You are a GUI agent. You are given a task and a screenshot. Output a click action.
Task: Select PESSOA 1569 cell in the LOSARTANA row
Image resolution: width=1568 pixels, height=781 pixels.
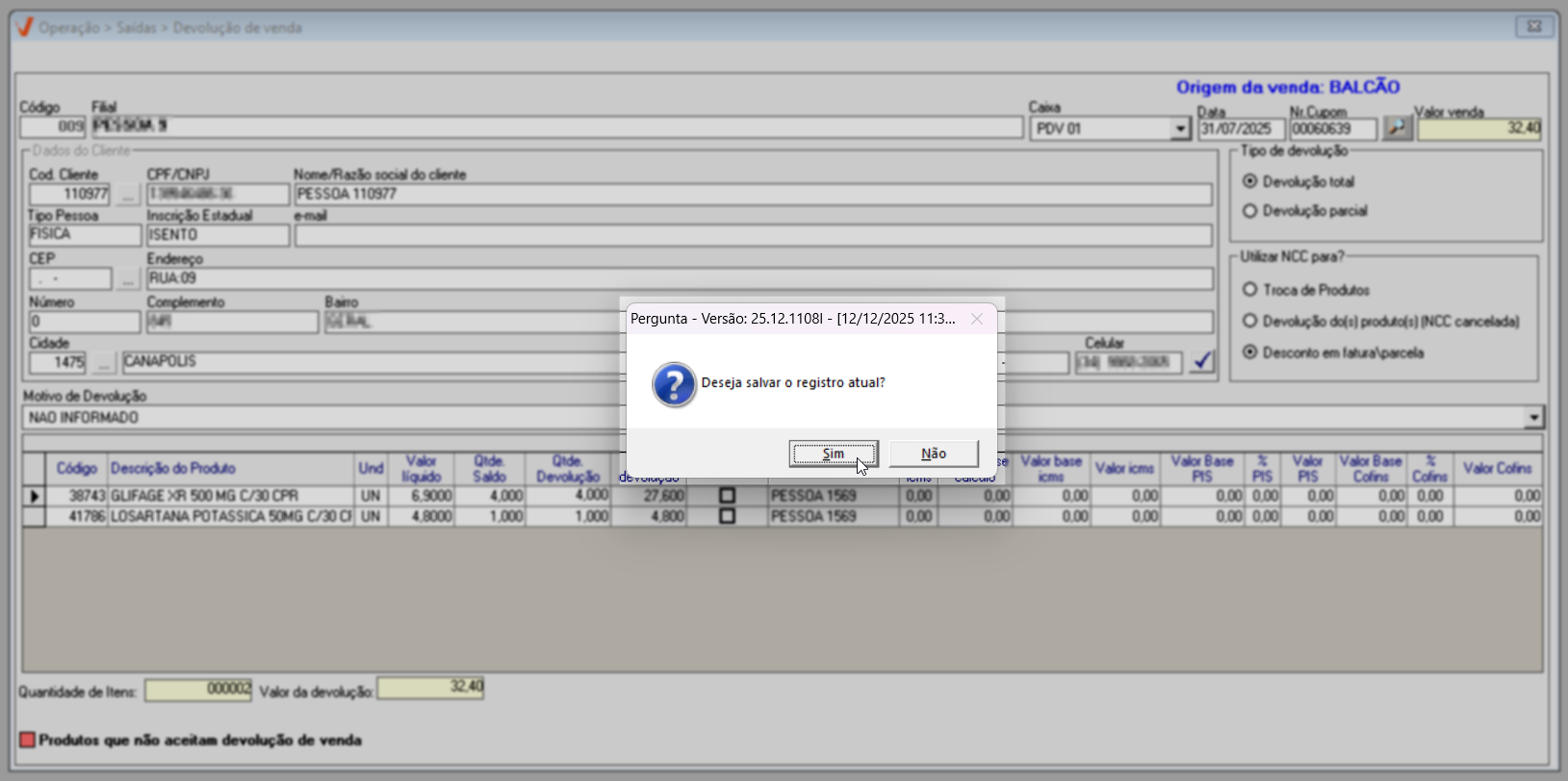pyautogui.click(x=833, y=516)
